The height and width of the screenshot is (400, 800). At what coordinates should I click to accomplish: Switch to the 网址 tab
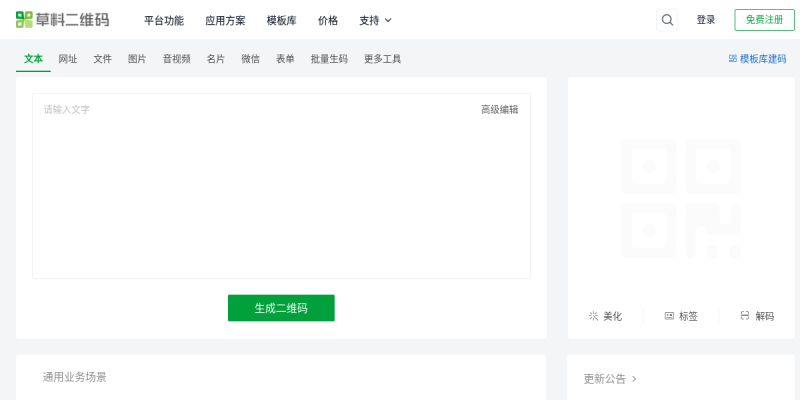[x=68, y=59]
